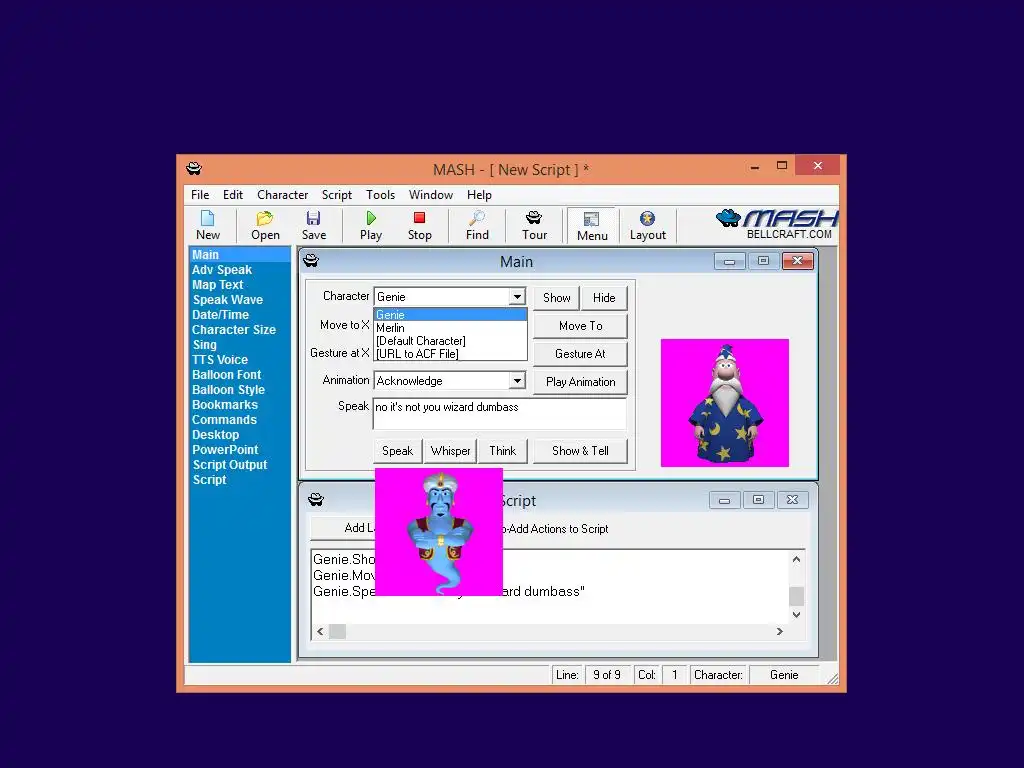Open the Help menu
The width and height of the screenshot is (1024, 768).
point(479,195)
